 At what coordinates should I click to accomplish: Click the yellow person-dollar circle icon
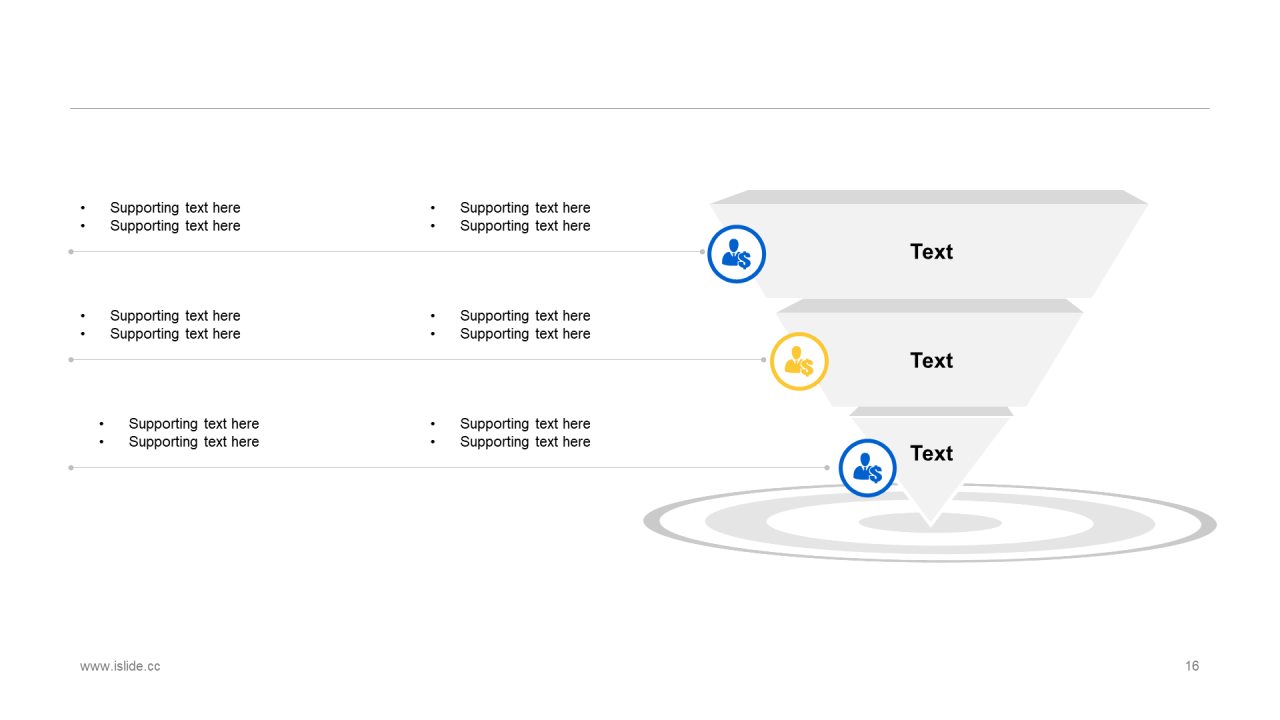click(799, 361)
